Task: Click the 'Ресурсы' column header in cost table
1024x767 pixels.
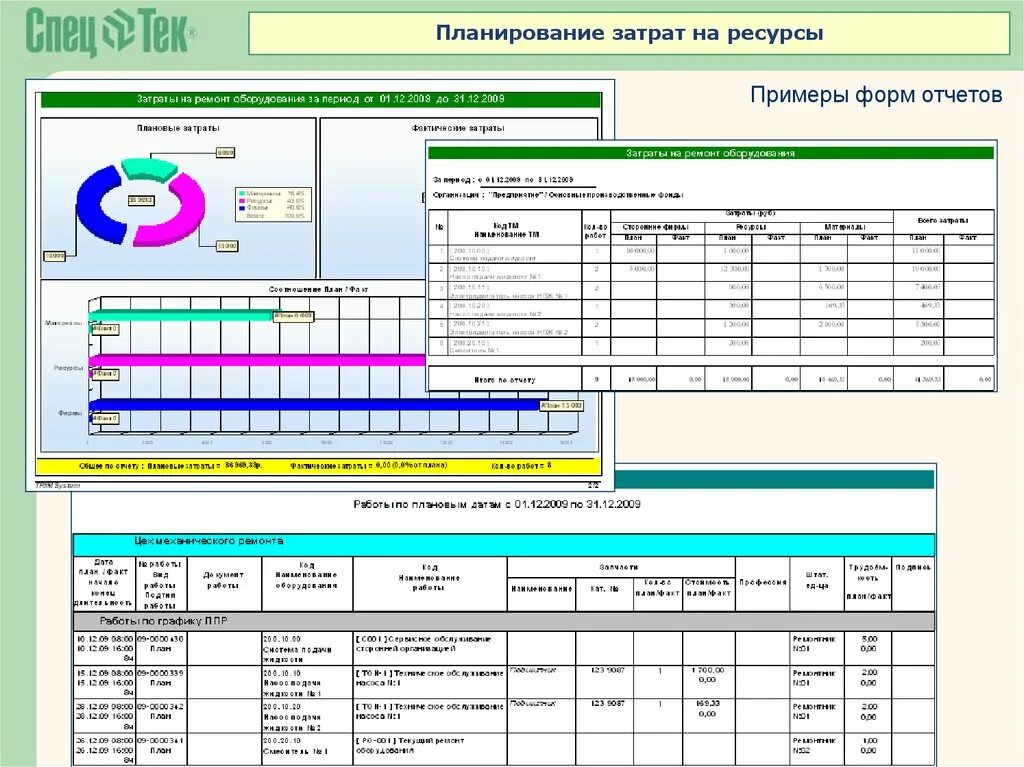Action: click(751, 227)
